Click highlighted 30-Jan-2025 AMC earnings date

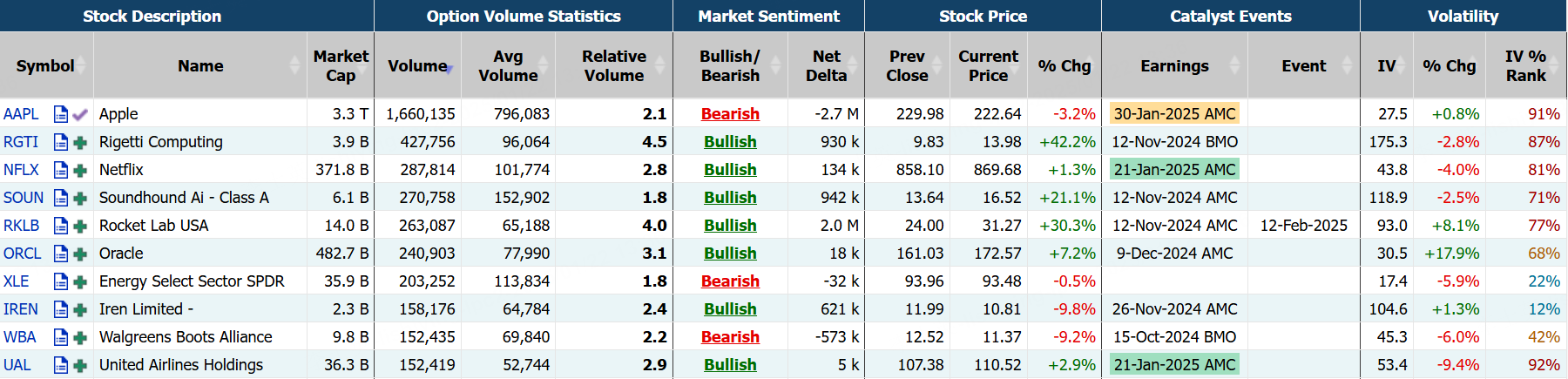pos(1174,114)
